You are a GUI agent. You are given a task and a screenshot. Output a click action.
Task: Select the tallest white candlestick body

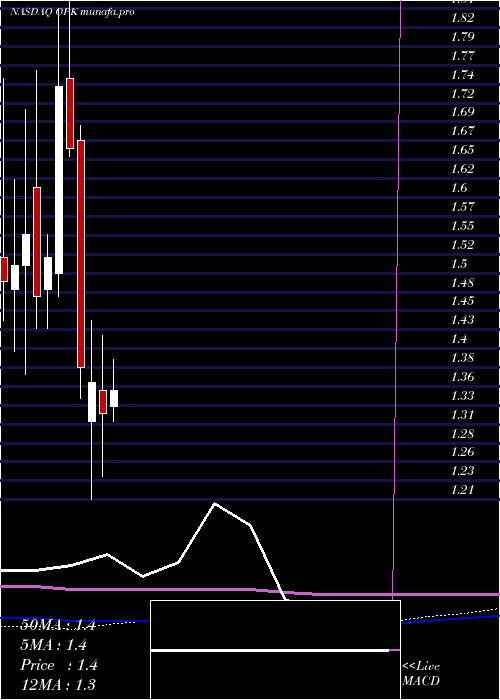coord(59,180)
